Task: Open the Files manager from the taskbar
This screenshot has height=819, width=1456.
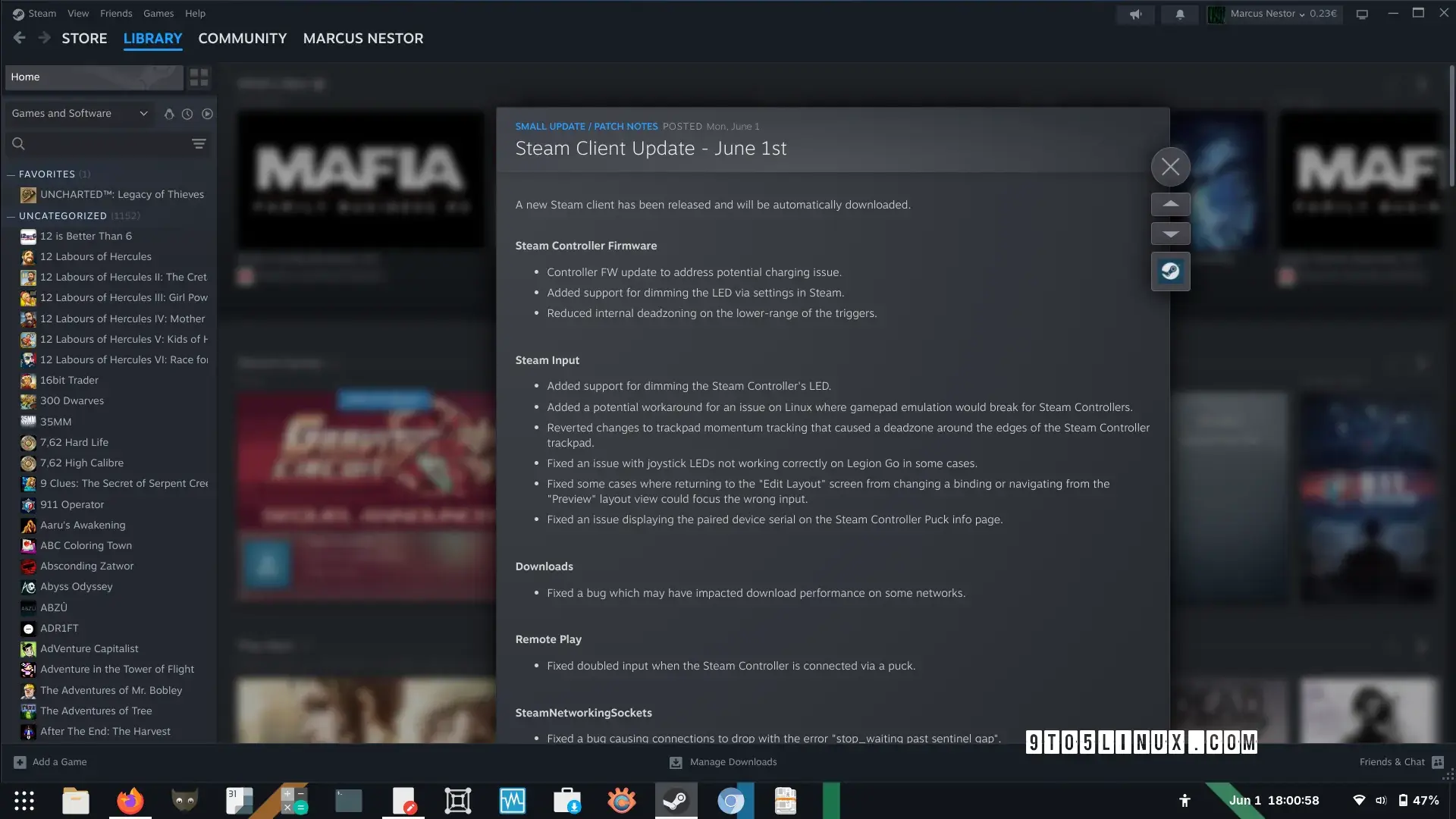Action: (76, 801)
